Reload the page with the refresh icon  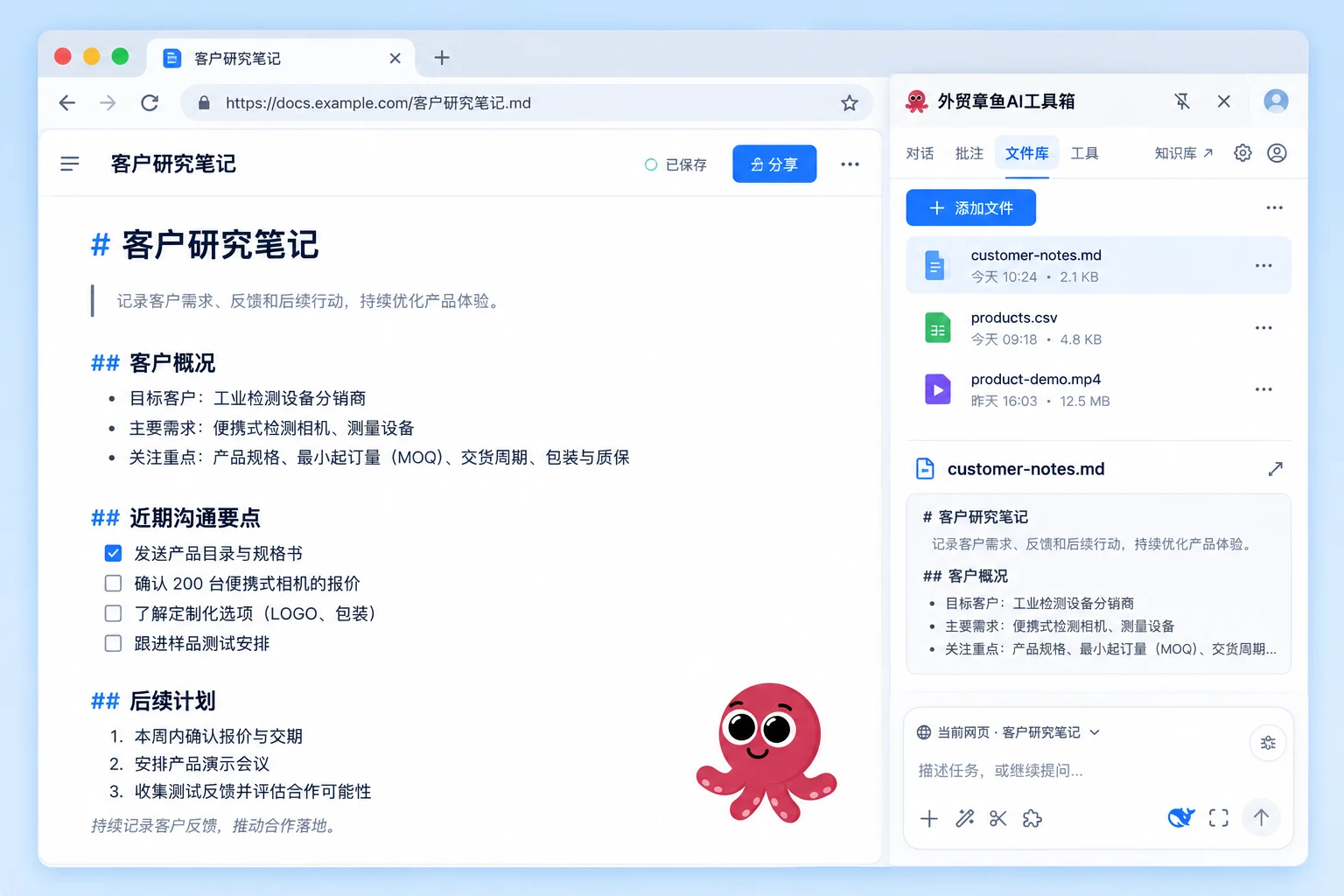(150, 103)
